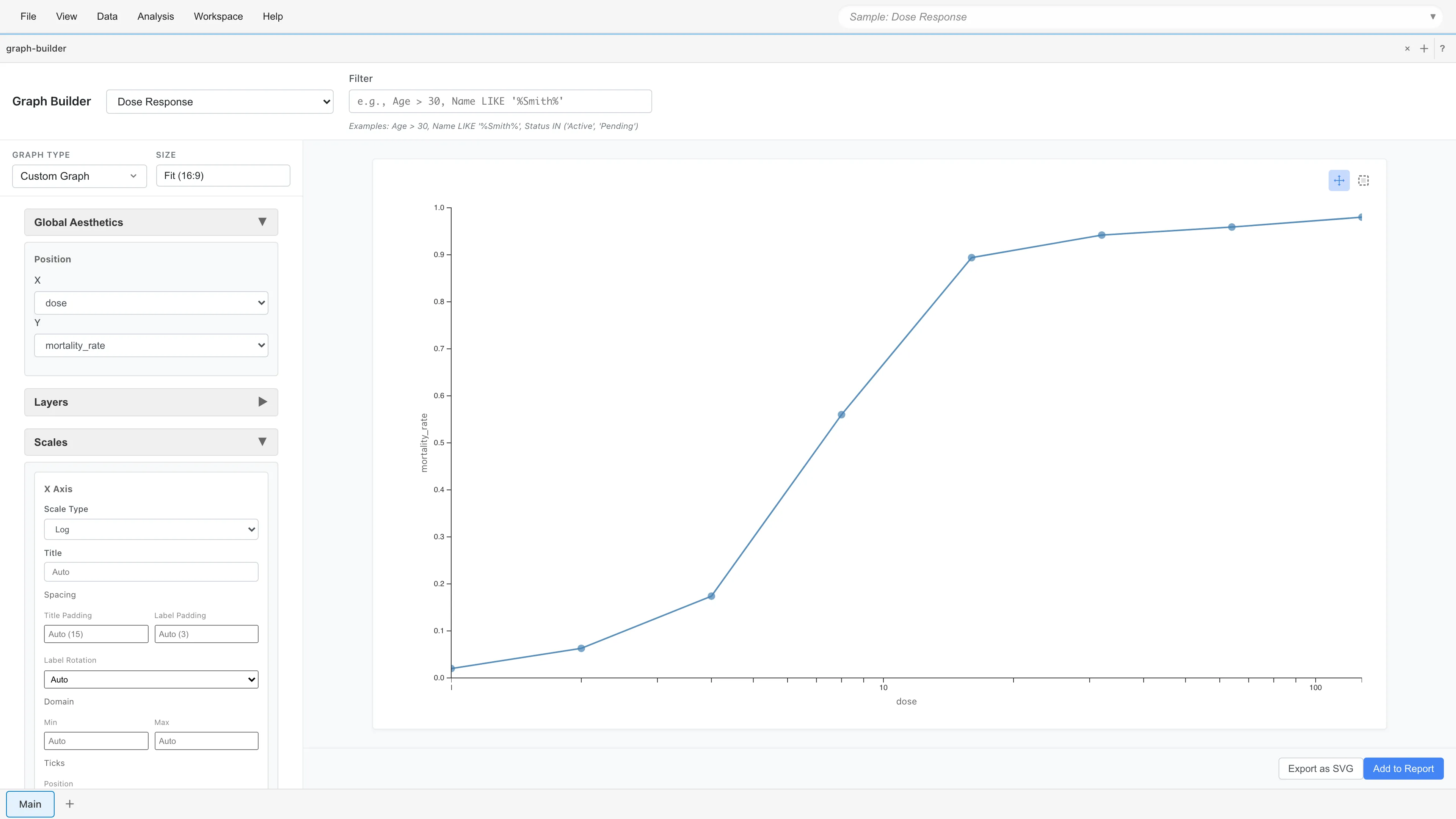Open the X position dose dropdown

151,303
